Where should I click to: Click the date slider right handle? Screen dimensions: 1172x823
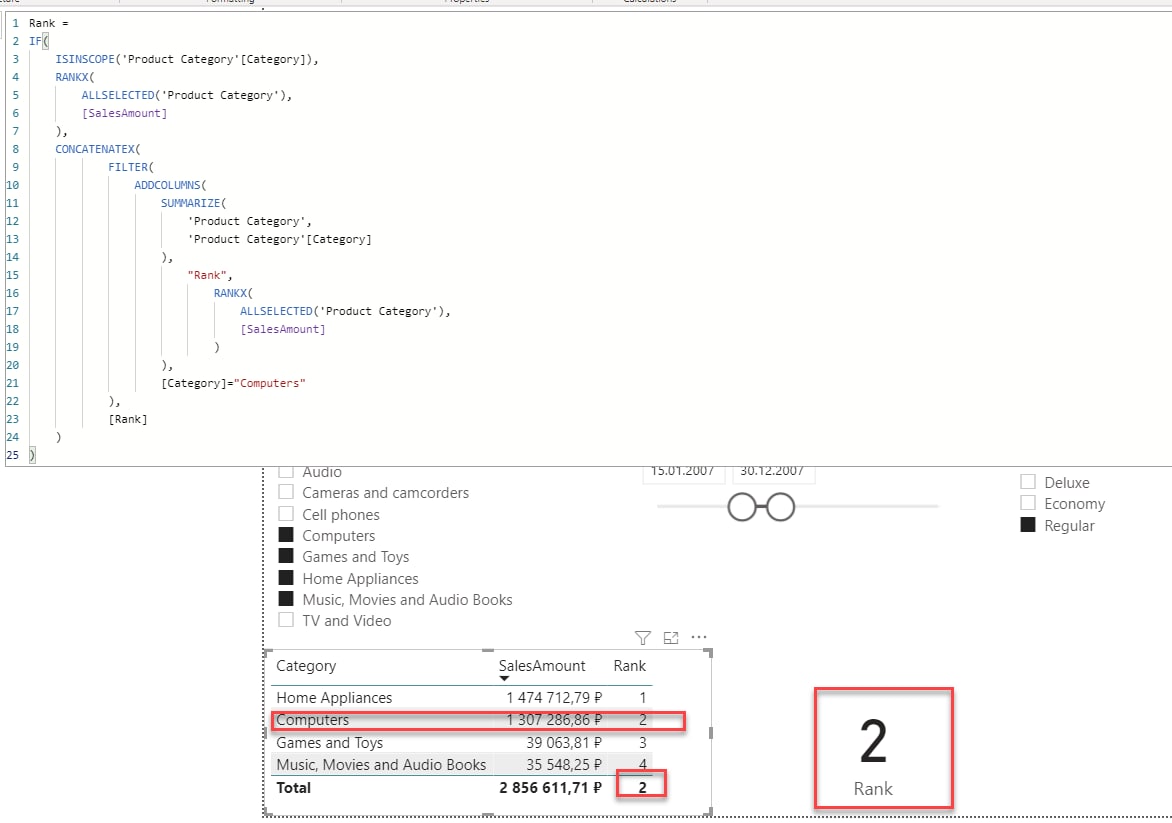(780, 507)
